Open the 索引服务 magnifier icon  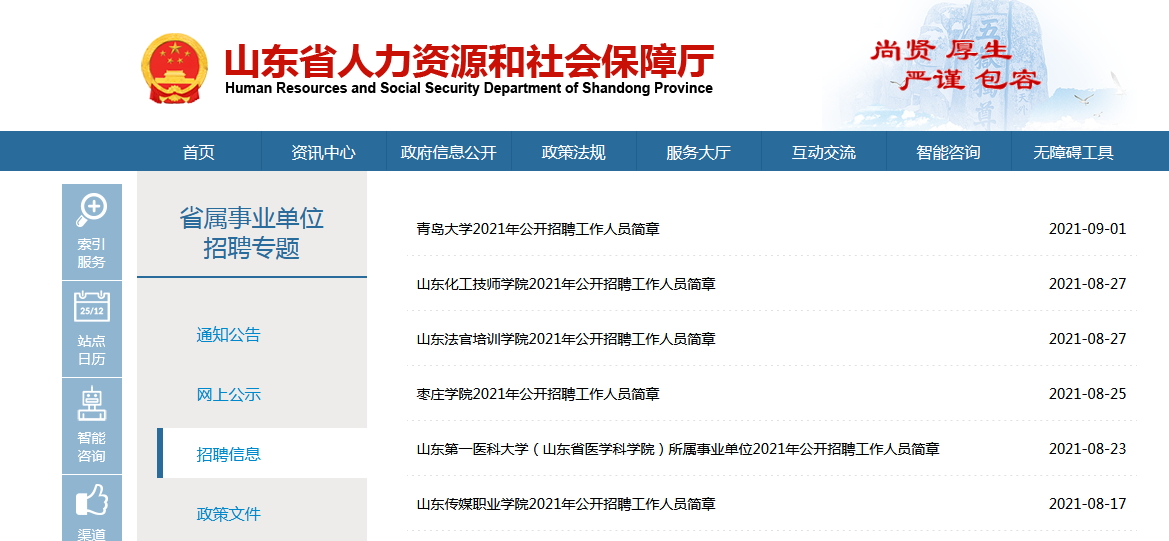[91, 208]
